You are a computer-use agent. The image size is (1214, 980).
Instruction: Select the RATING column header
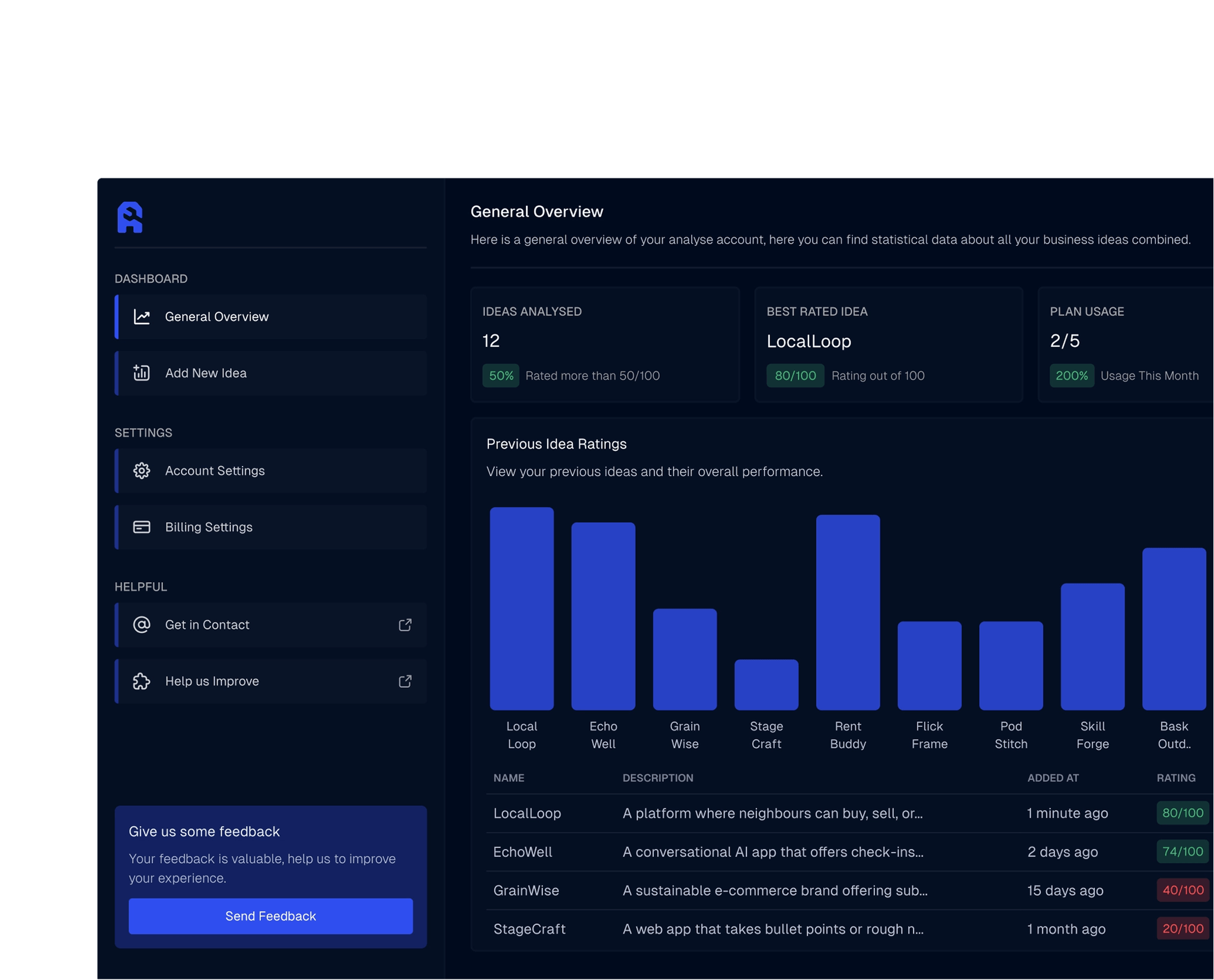(x=1177, y=778)
